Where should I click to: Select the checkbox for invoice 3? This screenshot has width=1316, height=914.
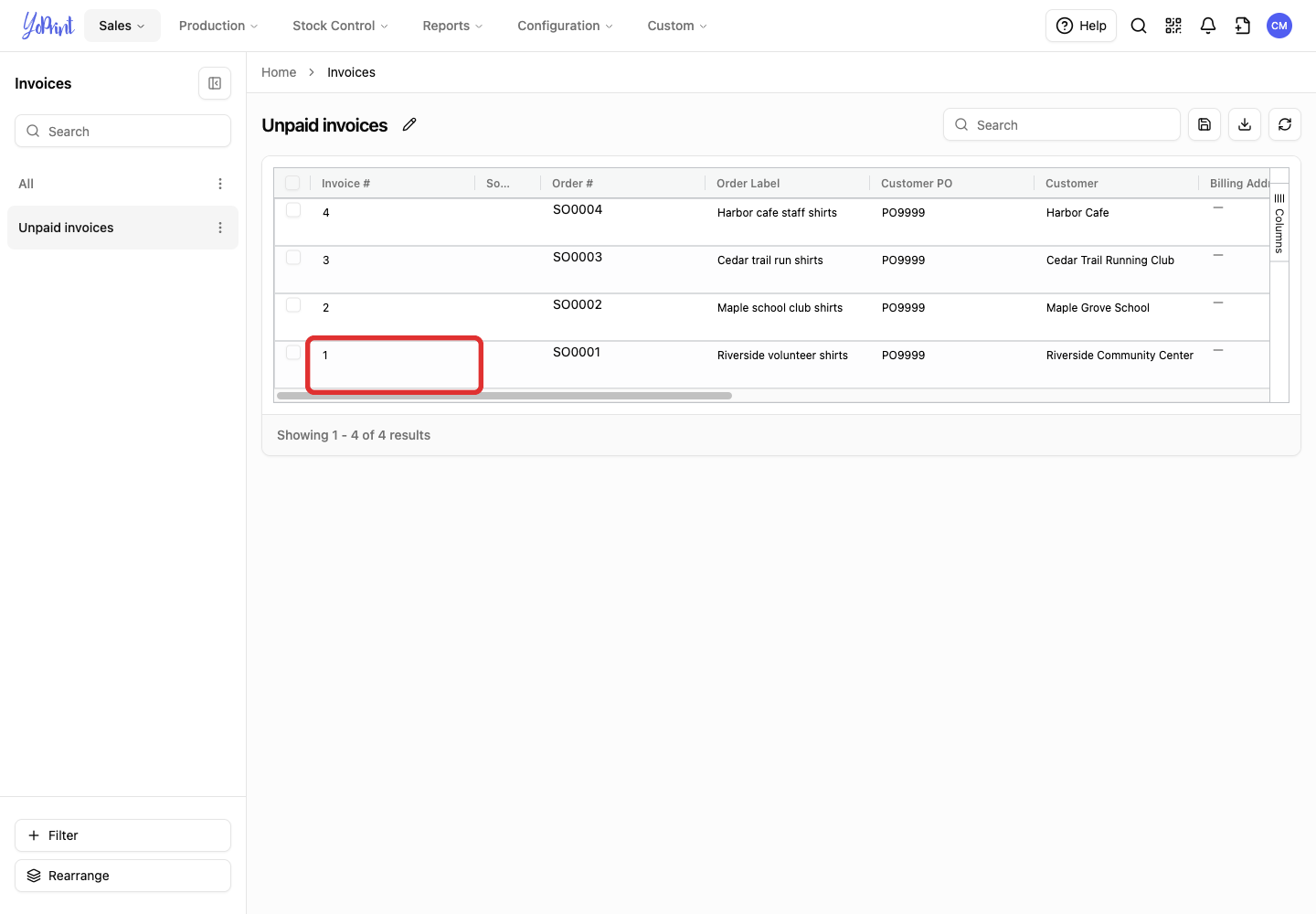[x=293, y=257]
